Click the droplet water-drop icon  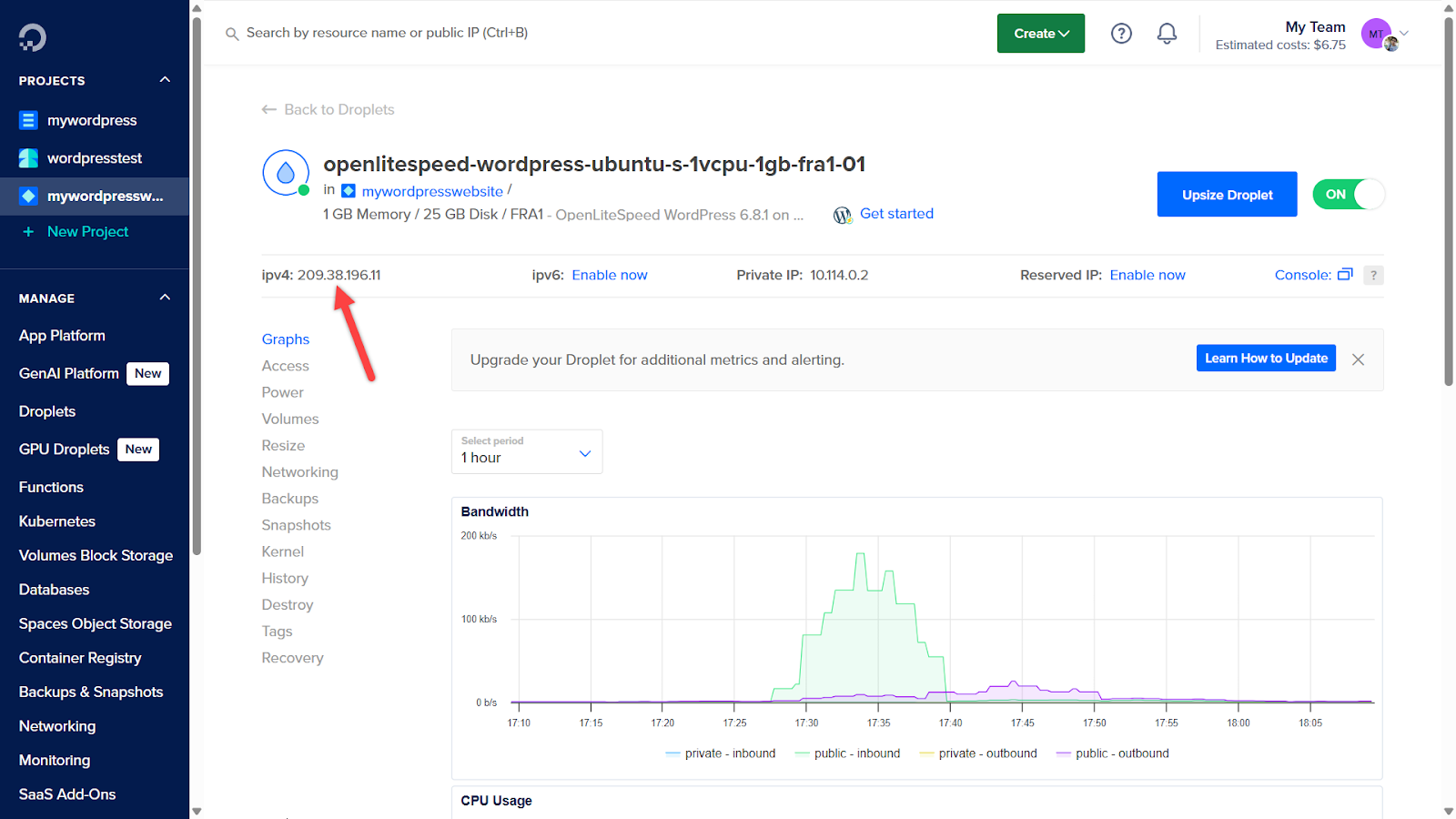pos(286,173)
